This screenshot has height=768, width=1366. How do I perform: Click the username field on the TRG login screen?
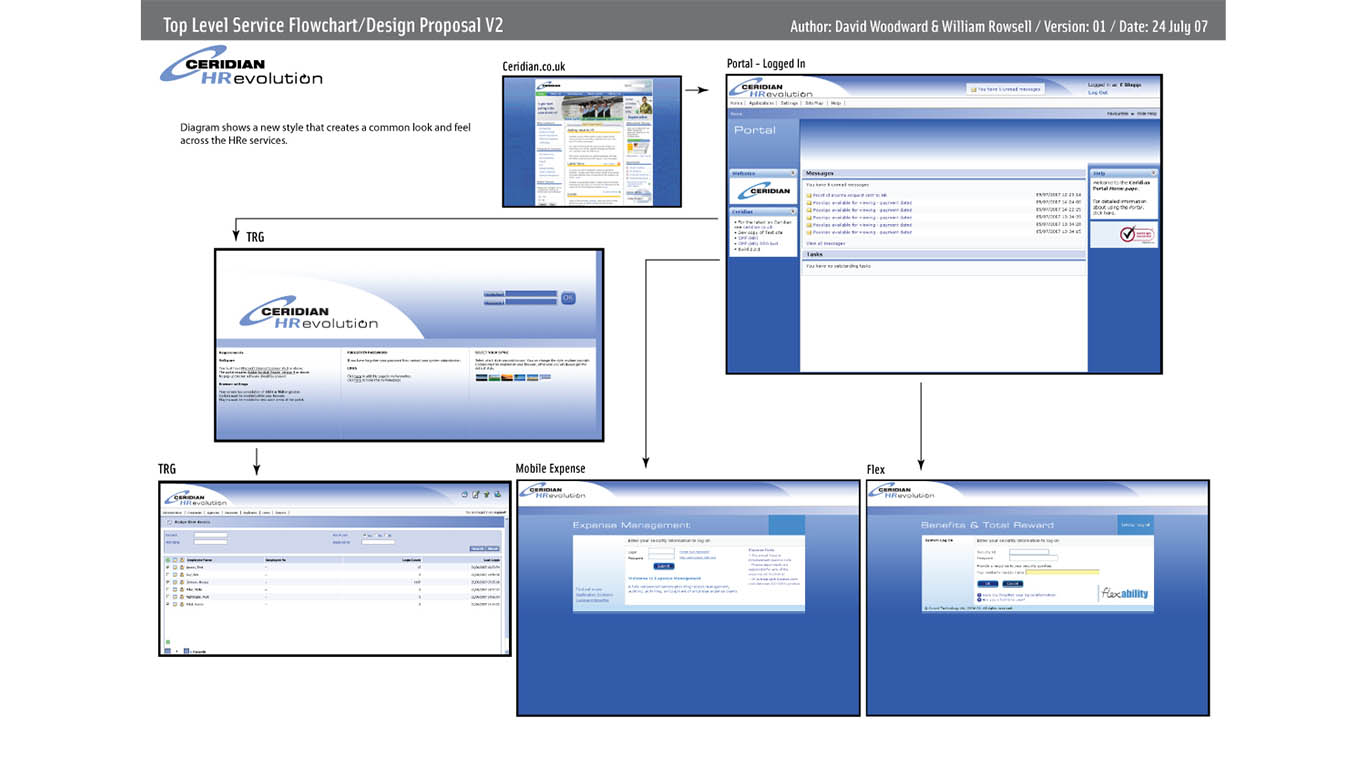(531, 294)
